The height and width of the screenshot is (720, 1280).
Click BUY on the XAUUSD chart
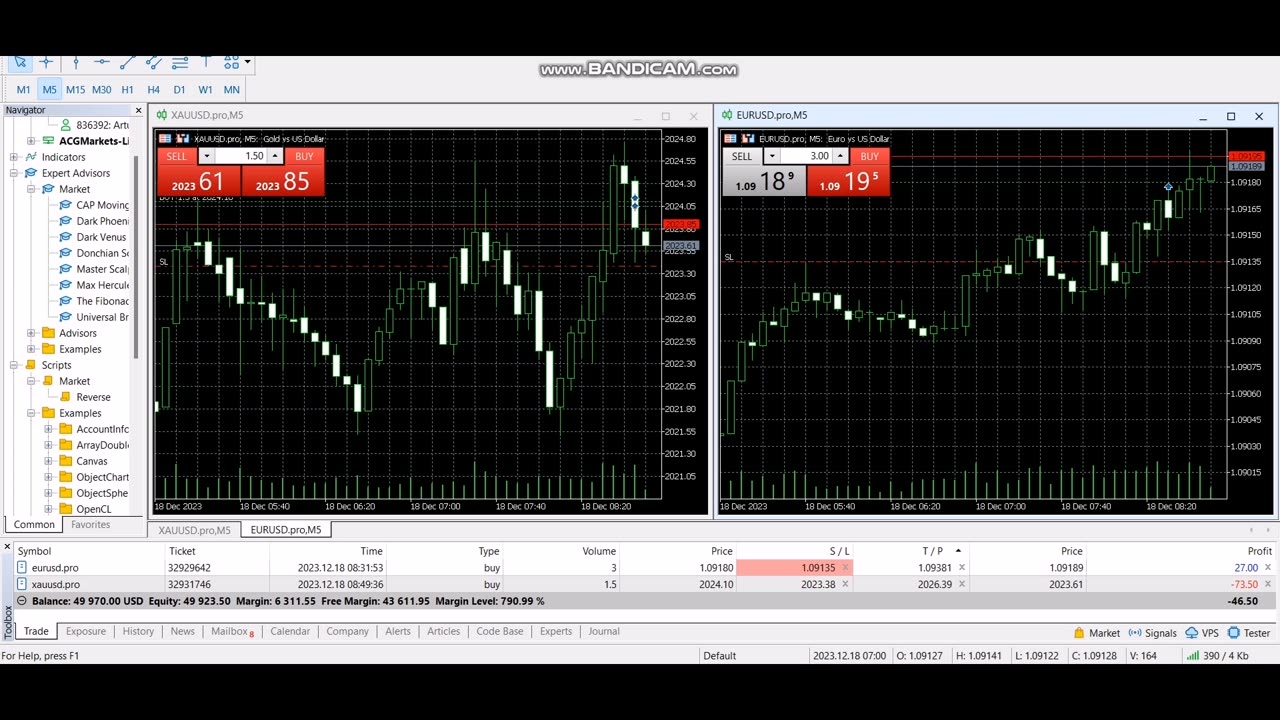click(x=304, y=156)
